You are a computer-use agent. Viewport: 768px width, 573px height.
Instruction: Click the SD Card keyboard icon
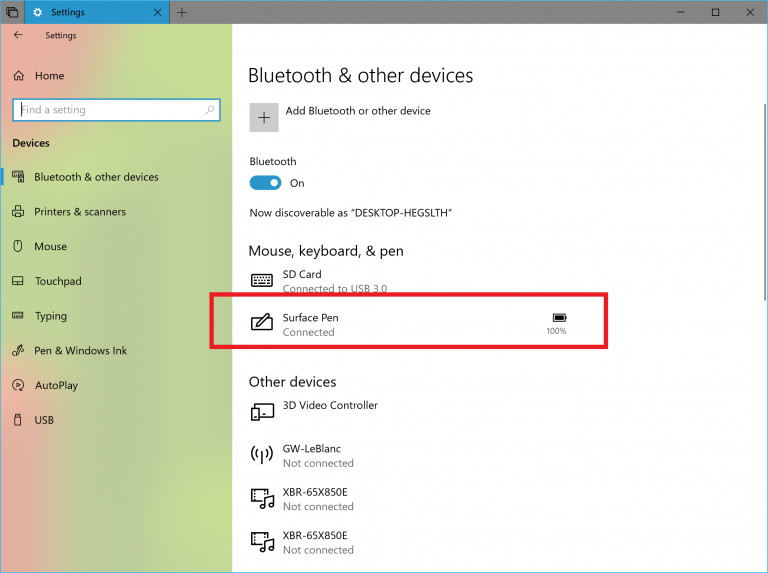[x=262, y=280]
